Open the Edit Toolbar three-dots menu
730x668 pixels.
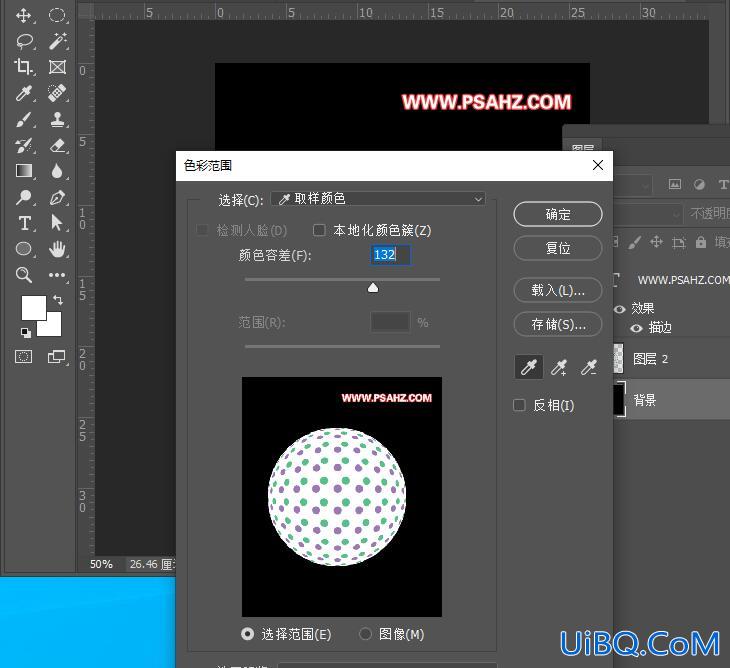pos(57,275)
